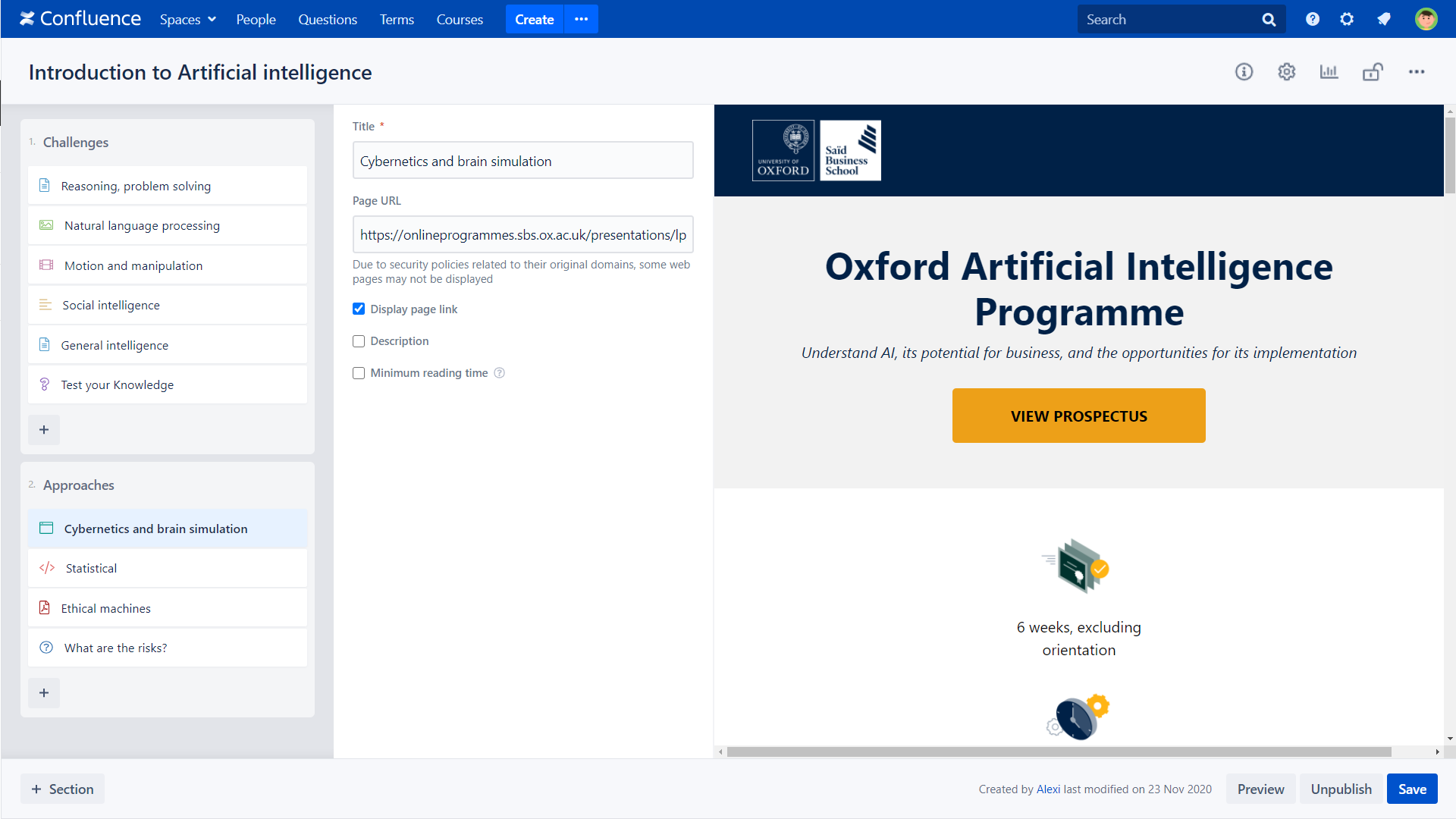Focus the top Search field
Viewport: 1456px width, 819px height.
(1181, 20)
